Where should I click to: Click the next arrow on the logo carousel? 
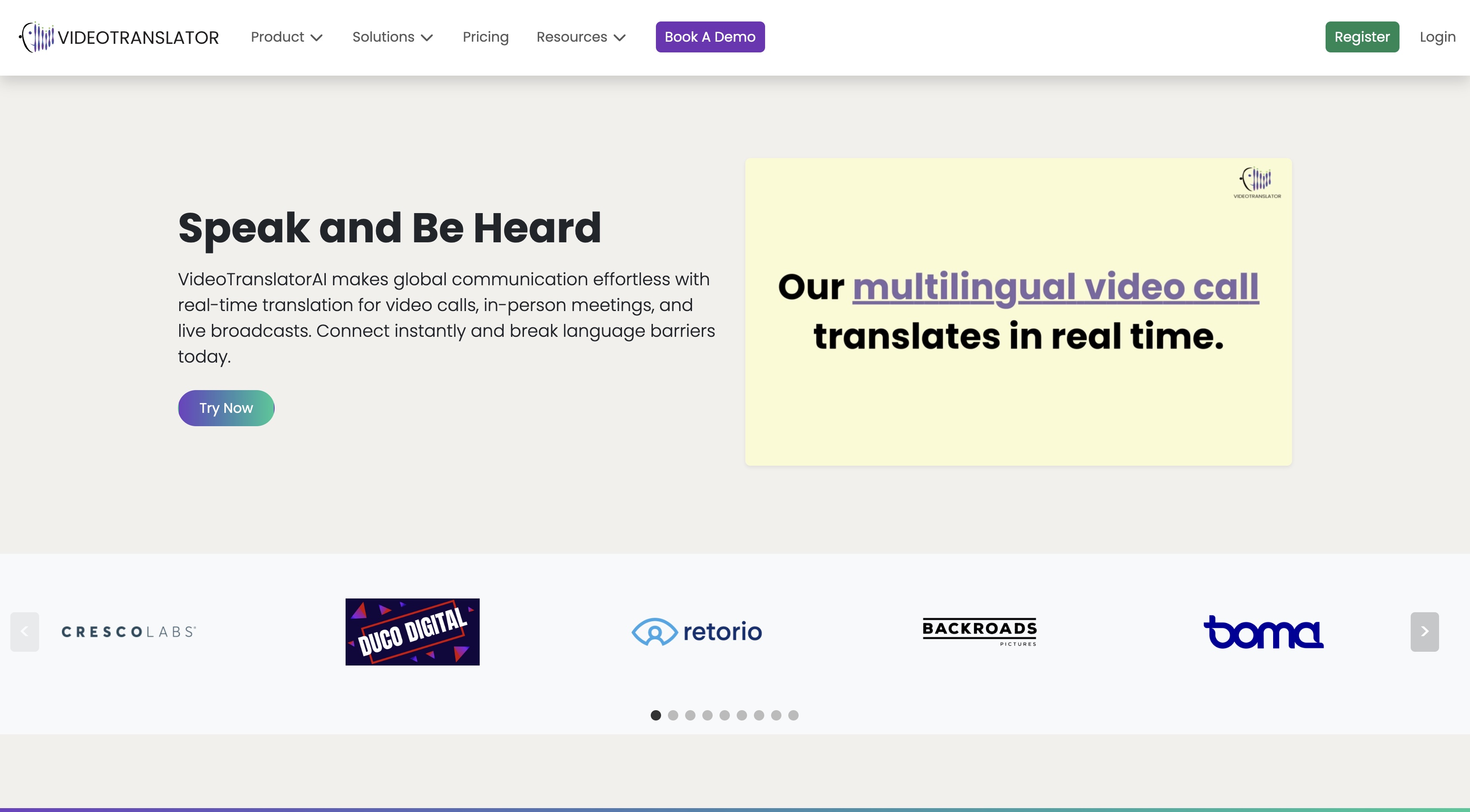click(x=1424, y=631)
